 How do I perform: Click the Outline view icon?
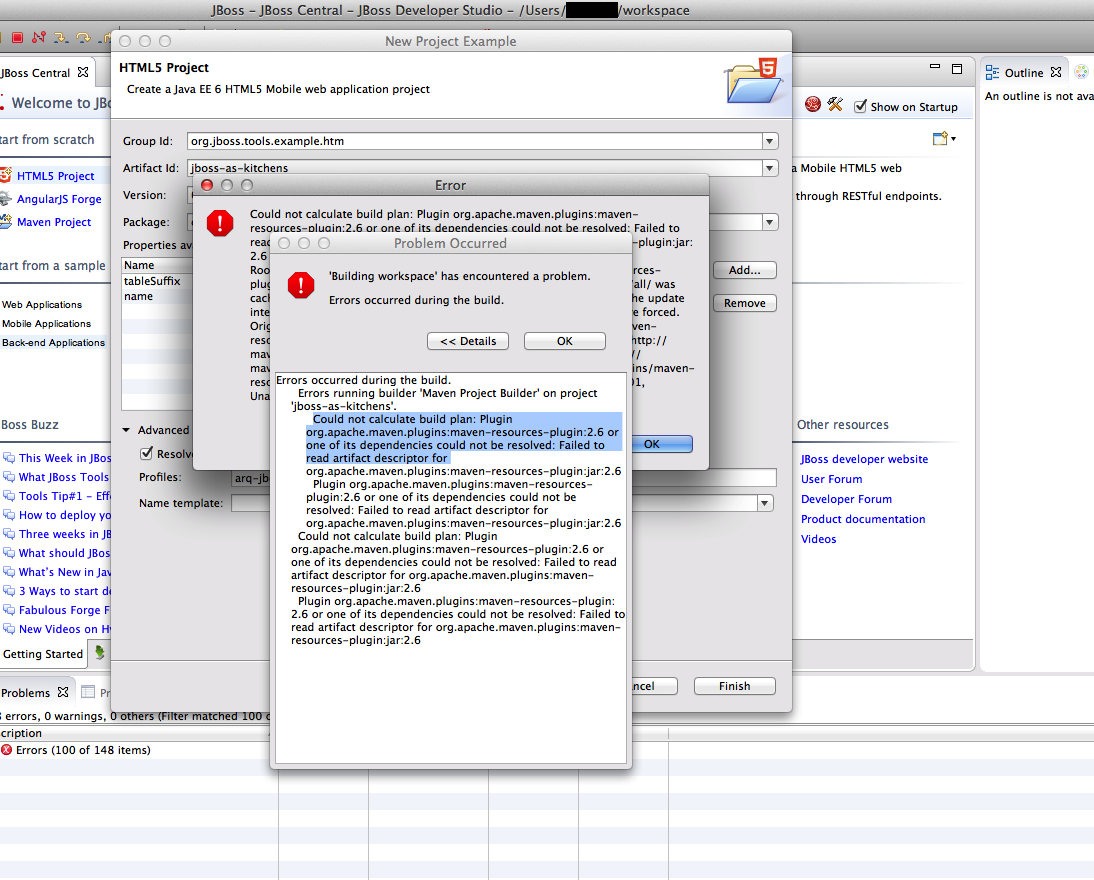[992, 73]
